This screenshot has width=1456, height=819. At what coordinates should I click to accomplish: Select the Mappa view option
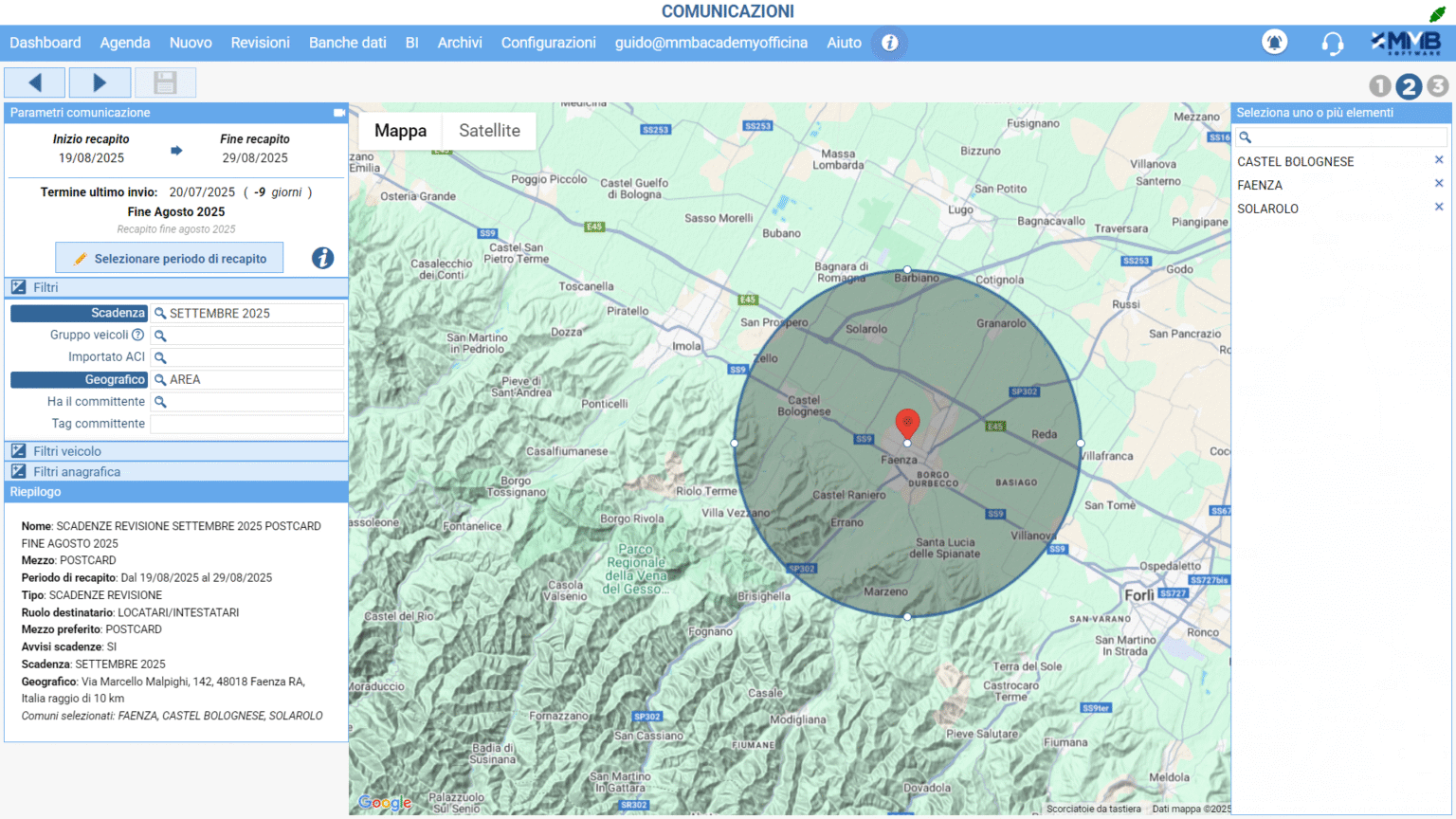tap(400, 131)
